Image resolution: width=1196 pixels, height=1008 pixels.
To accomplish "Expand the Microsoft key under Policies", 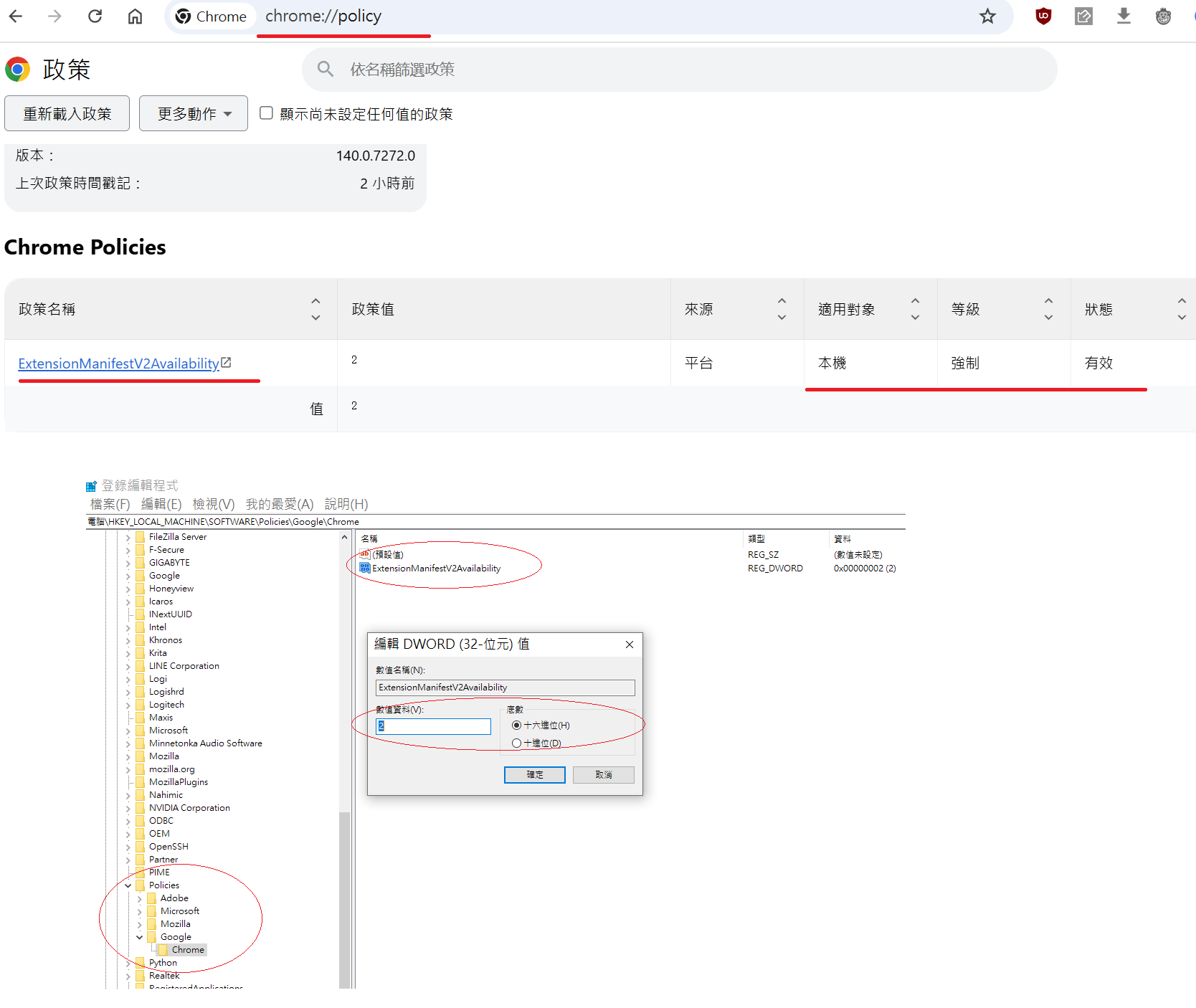I will pyautogui.click(x=140, y=911).
